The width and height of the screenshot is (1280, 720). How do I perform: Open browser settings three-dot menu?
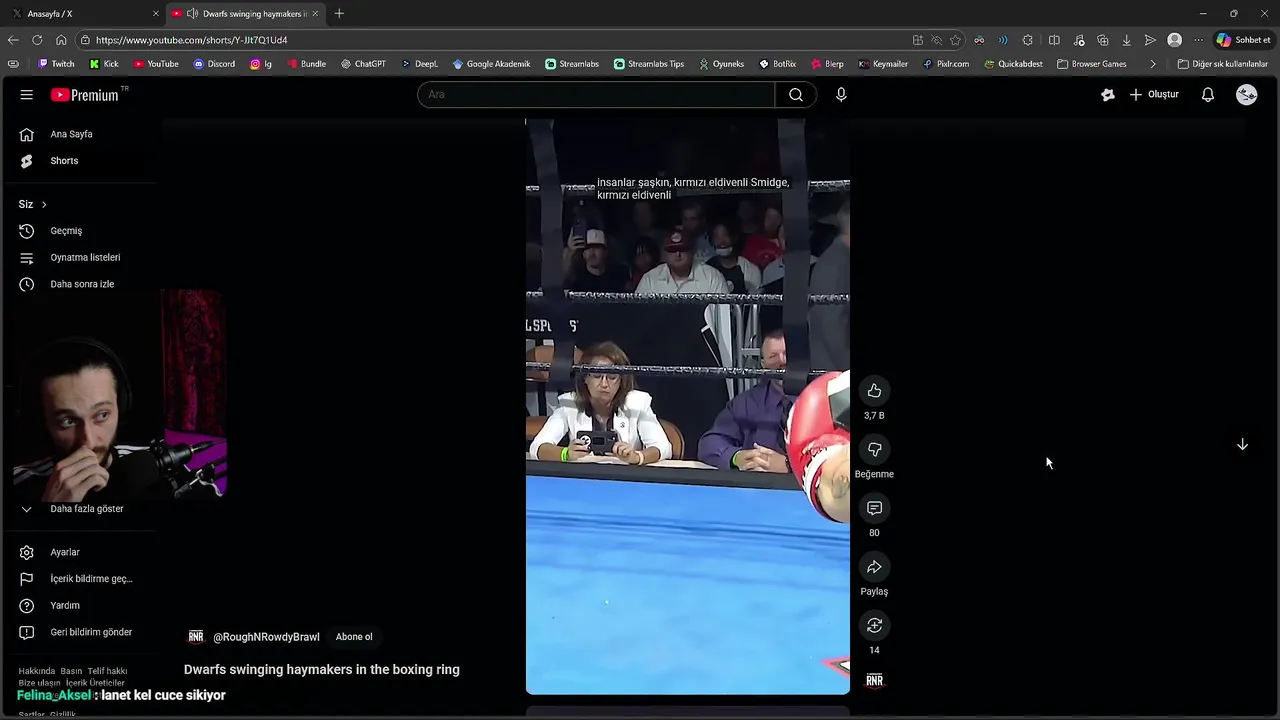(x=1198, y=40)
